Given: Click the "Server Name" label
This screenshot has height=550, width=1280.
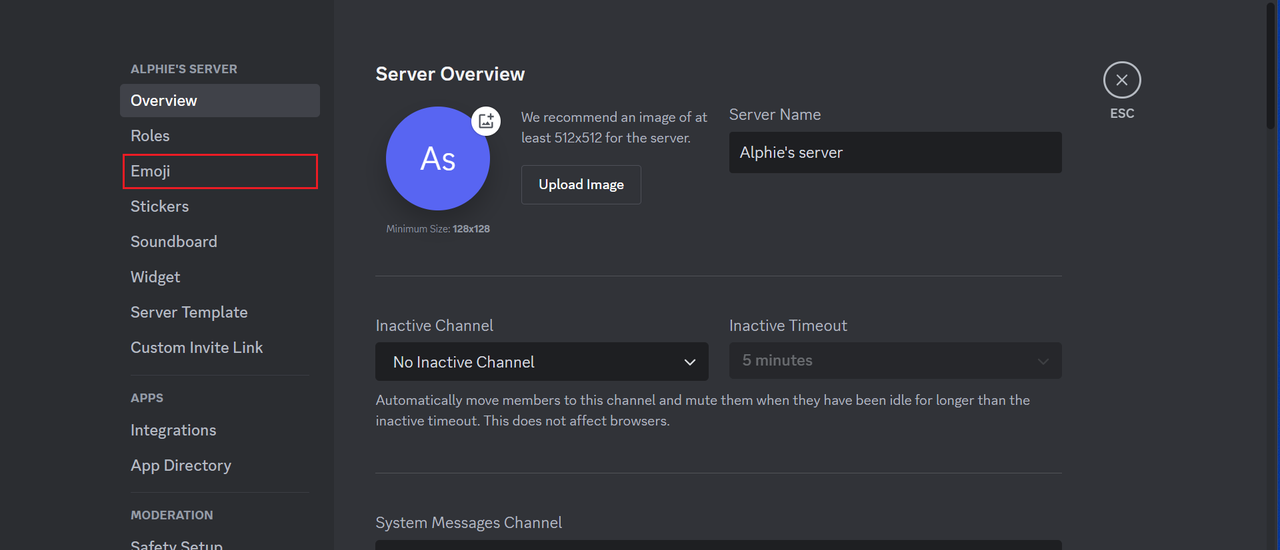Looking at the screenshot, I should coord(775,115).
